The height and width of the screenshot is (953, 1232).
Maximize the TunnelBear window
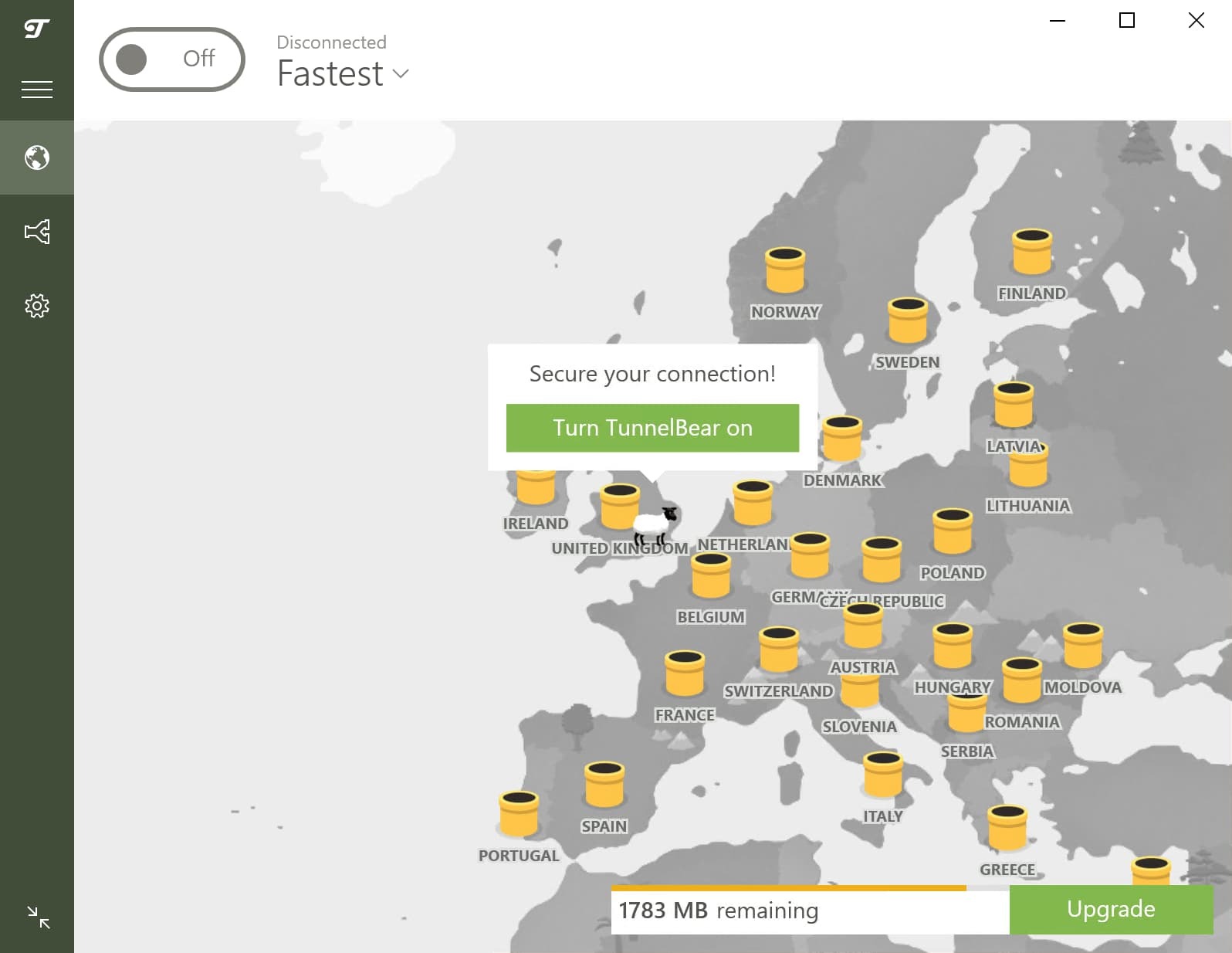tap(1127, 21)
